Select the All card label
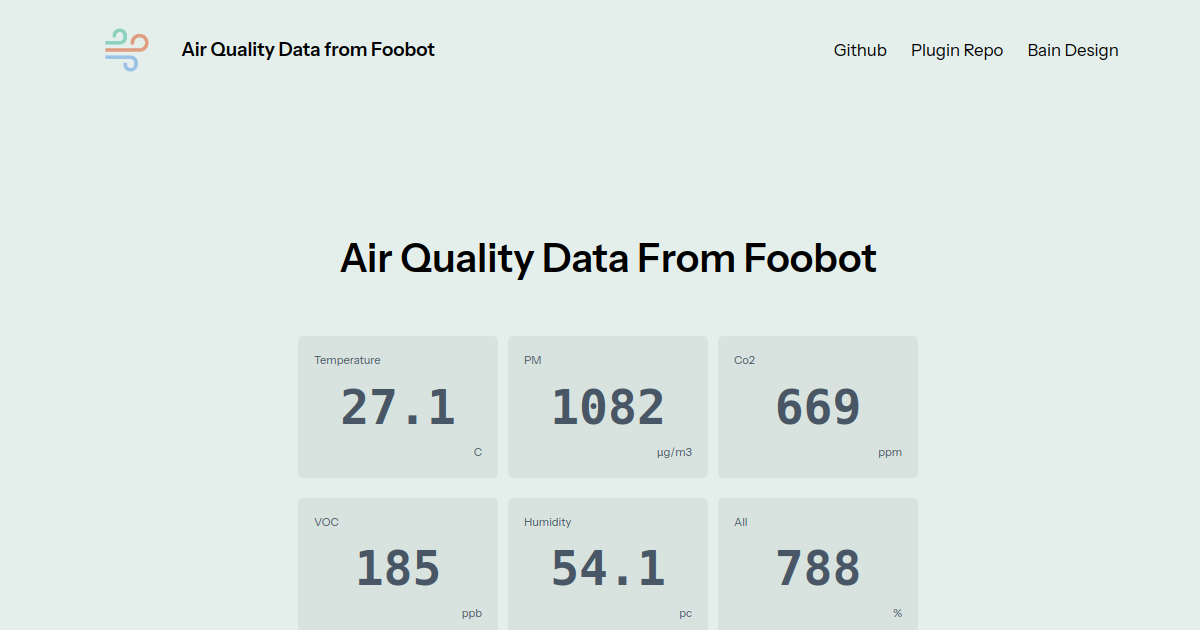 pos(740,522)
